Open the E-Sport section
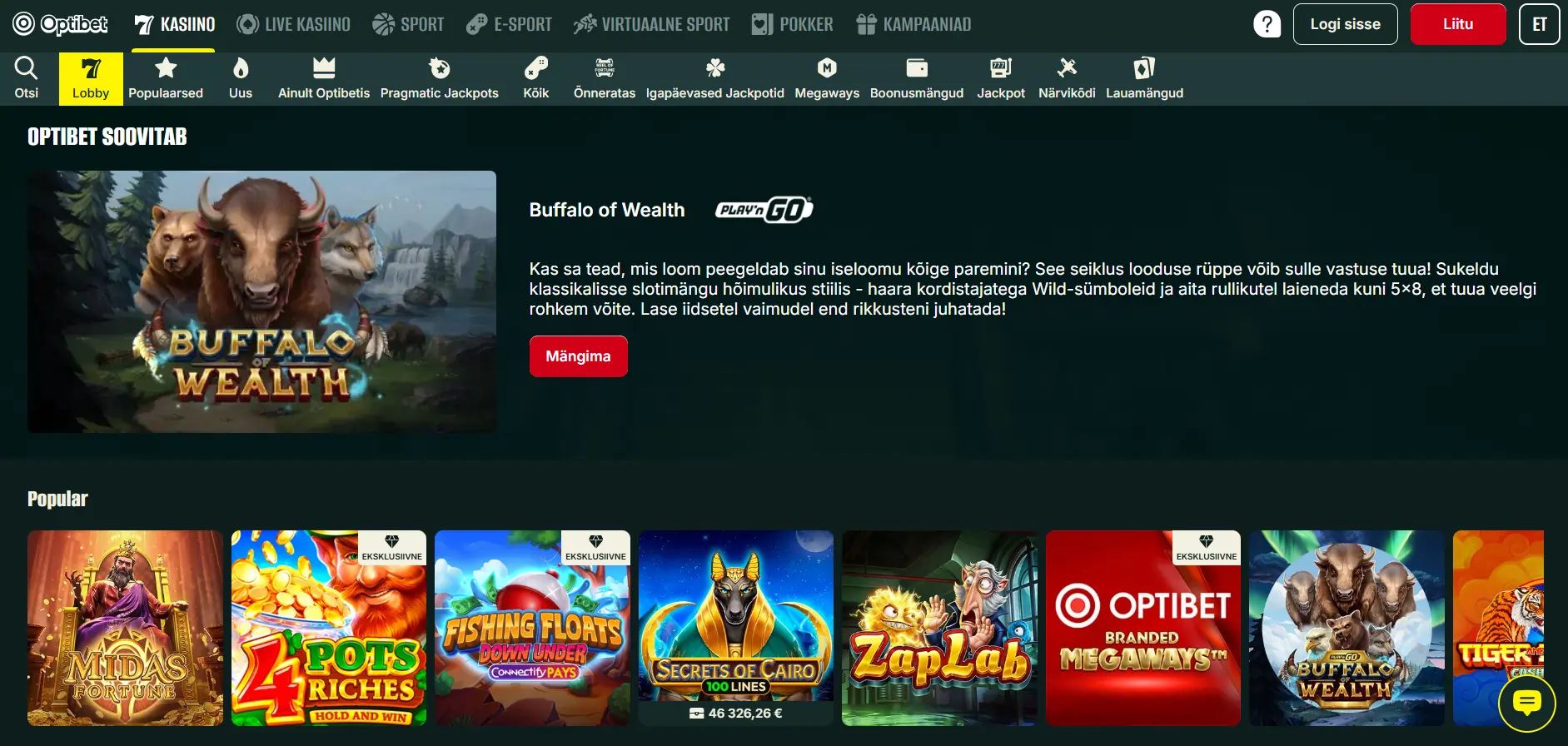 [x=509, y=24]
